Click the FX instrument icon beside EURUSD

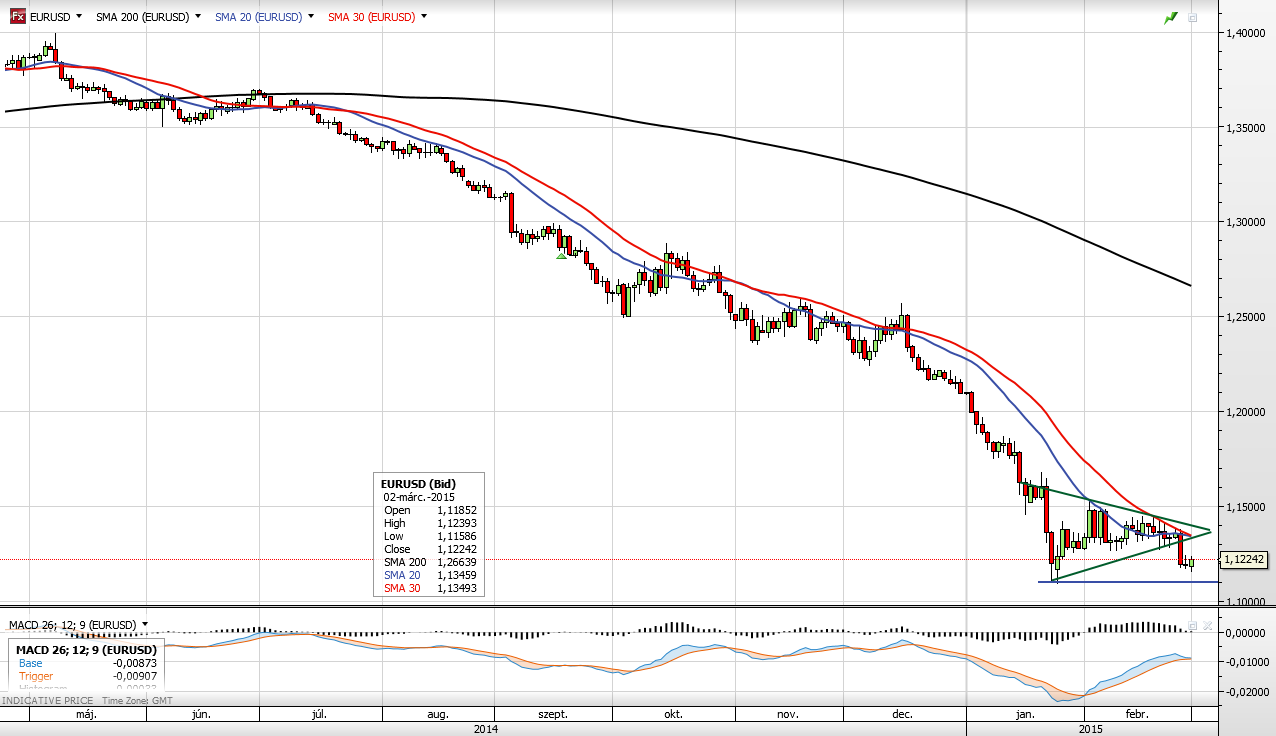click(17, 17)
